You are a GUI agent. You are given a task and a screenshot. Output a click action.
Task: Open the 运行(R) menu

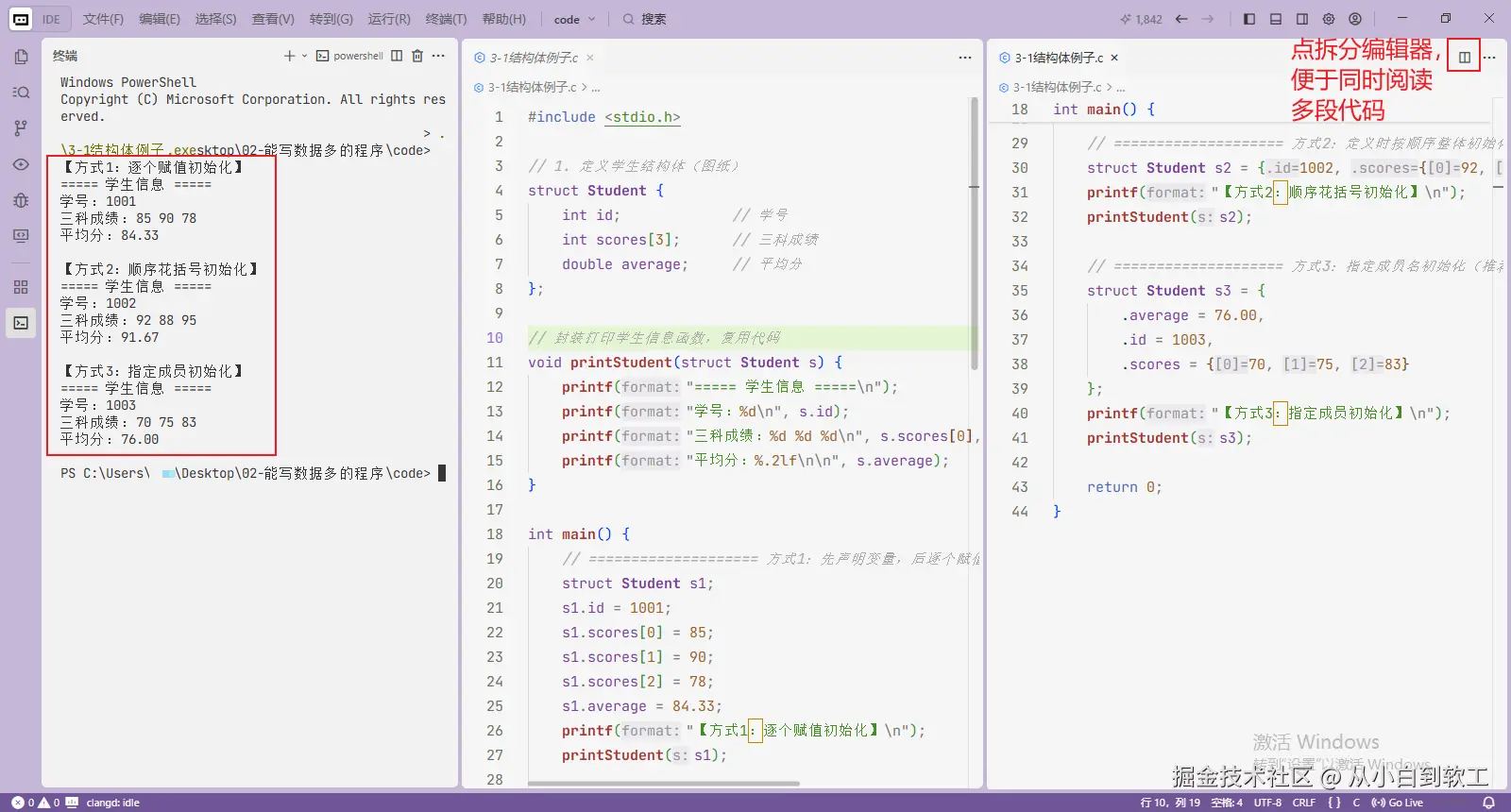click(x=389, y=19)
